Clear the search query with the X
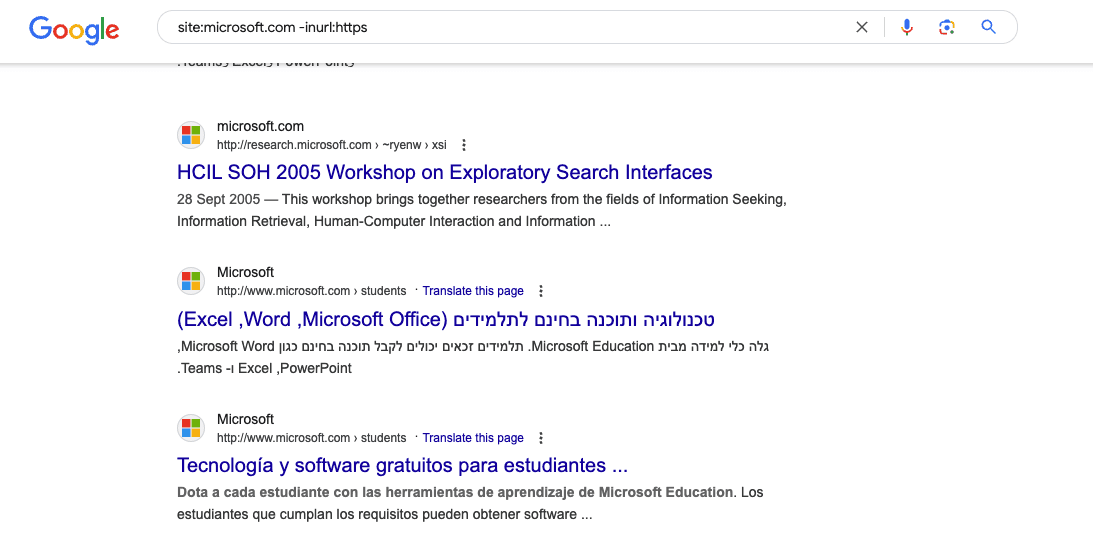This screenshot has width=1093, height=543. pyautogui.click(x=861, y=27)
